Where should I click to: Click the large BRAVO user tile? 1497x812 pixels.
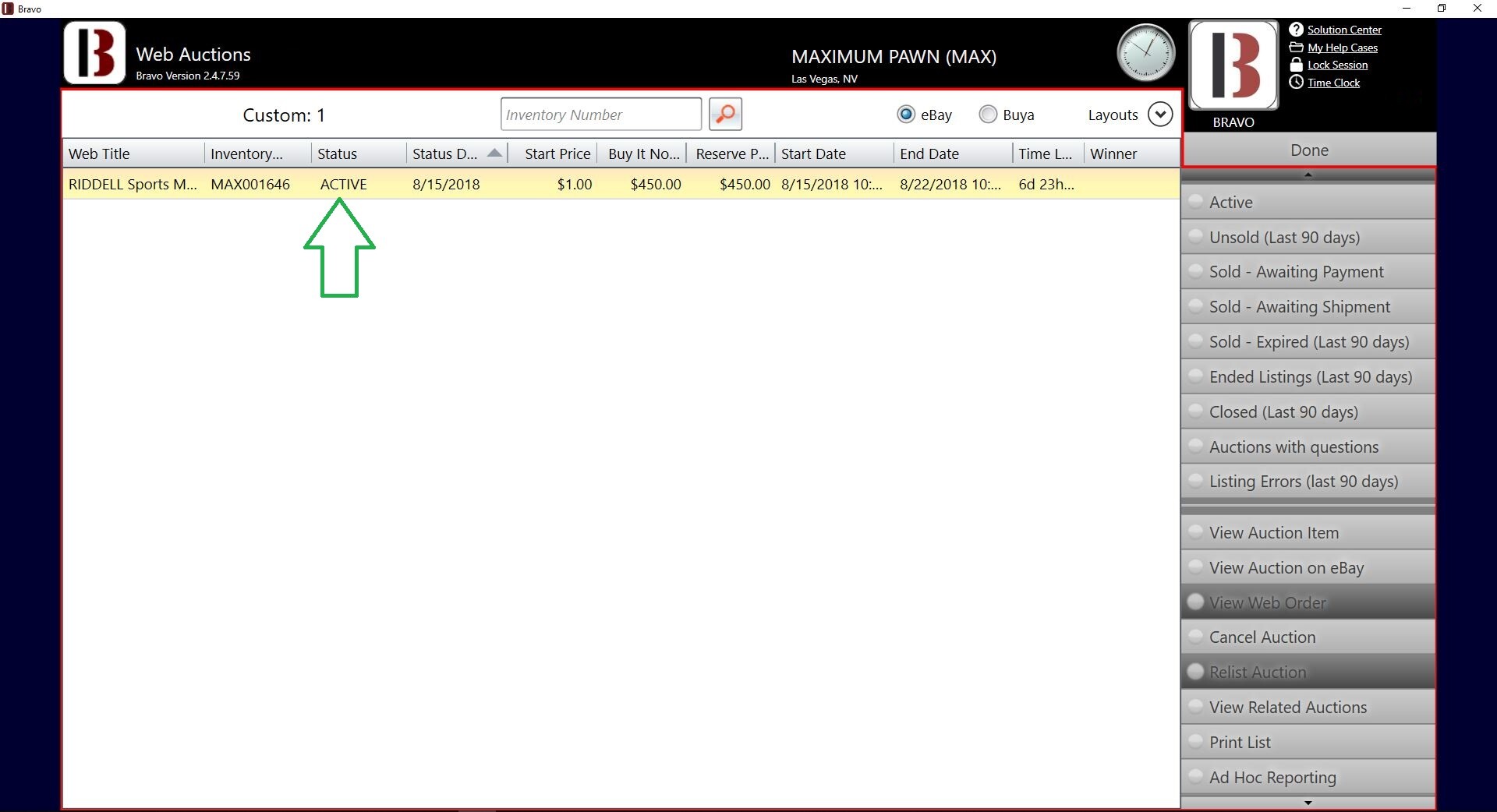click(1233, 65)
